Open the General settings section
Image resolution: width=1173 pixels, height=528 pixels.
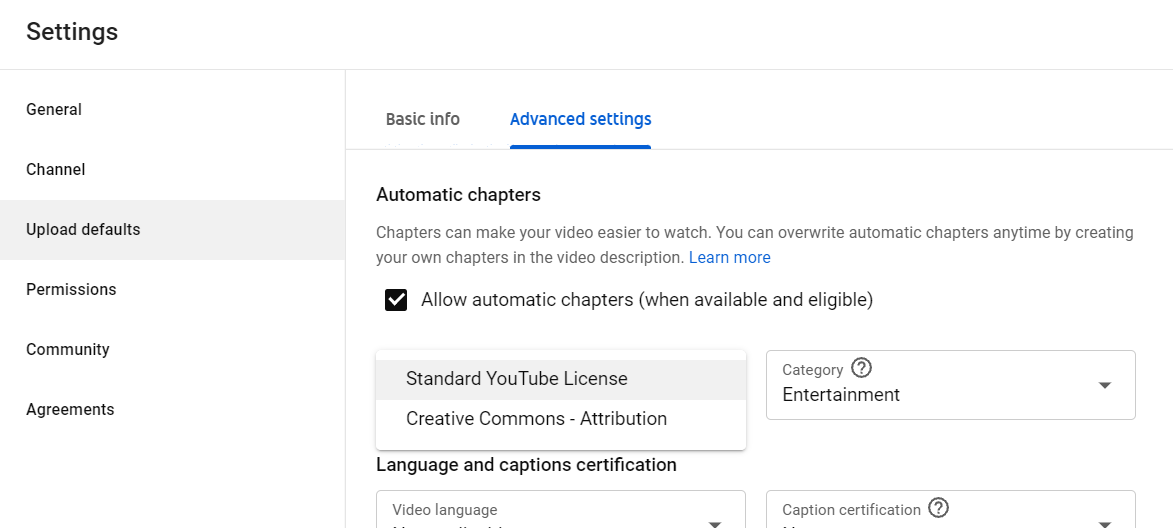(172, 110)
